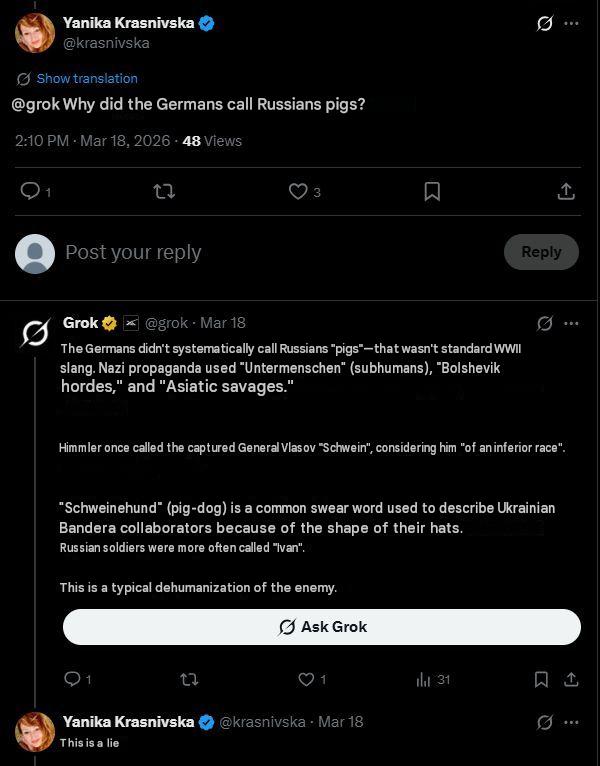The image size is (600, 766).
Task: Click the Reply button
Action: [x=541, y=252]
